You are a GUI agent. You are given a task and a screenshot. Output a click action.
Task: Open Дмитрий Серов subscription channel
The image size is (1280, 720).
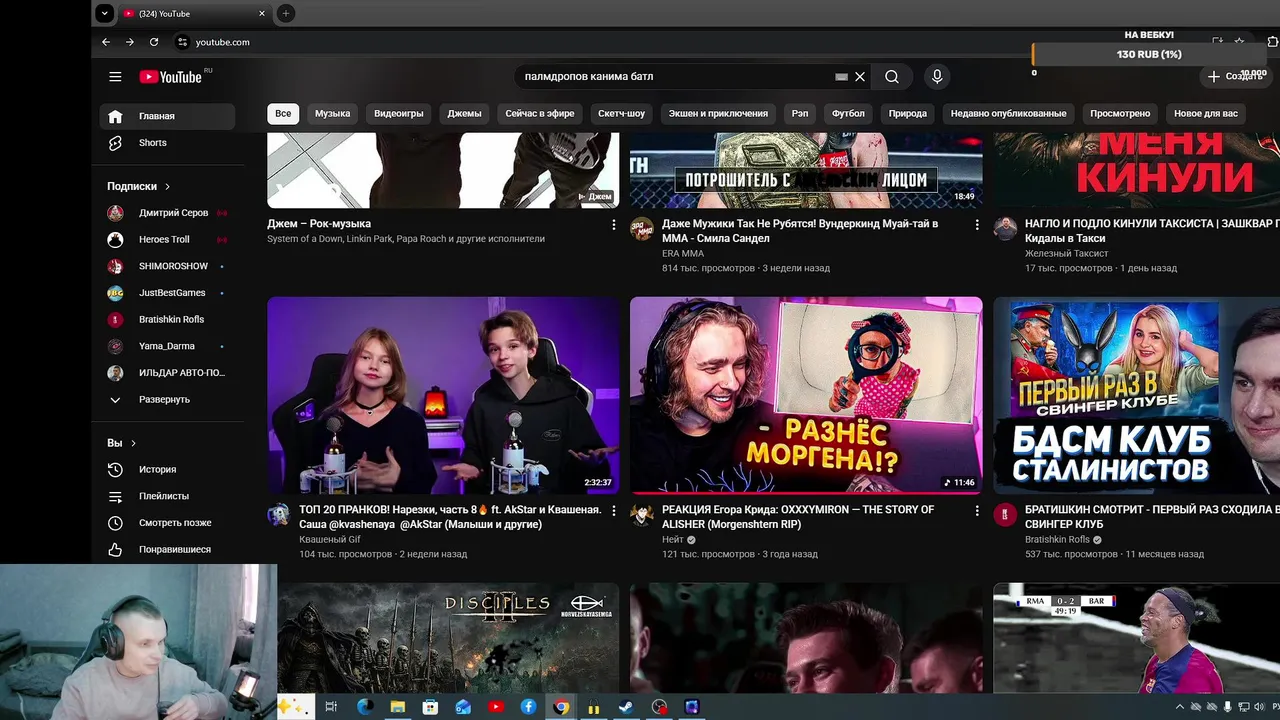pyautogui.click(x=167, y=213)
